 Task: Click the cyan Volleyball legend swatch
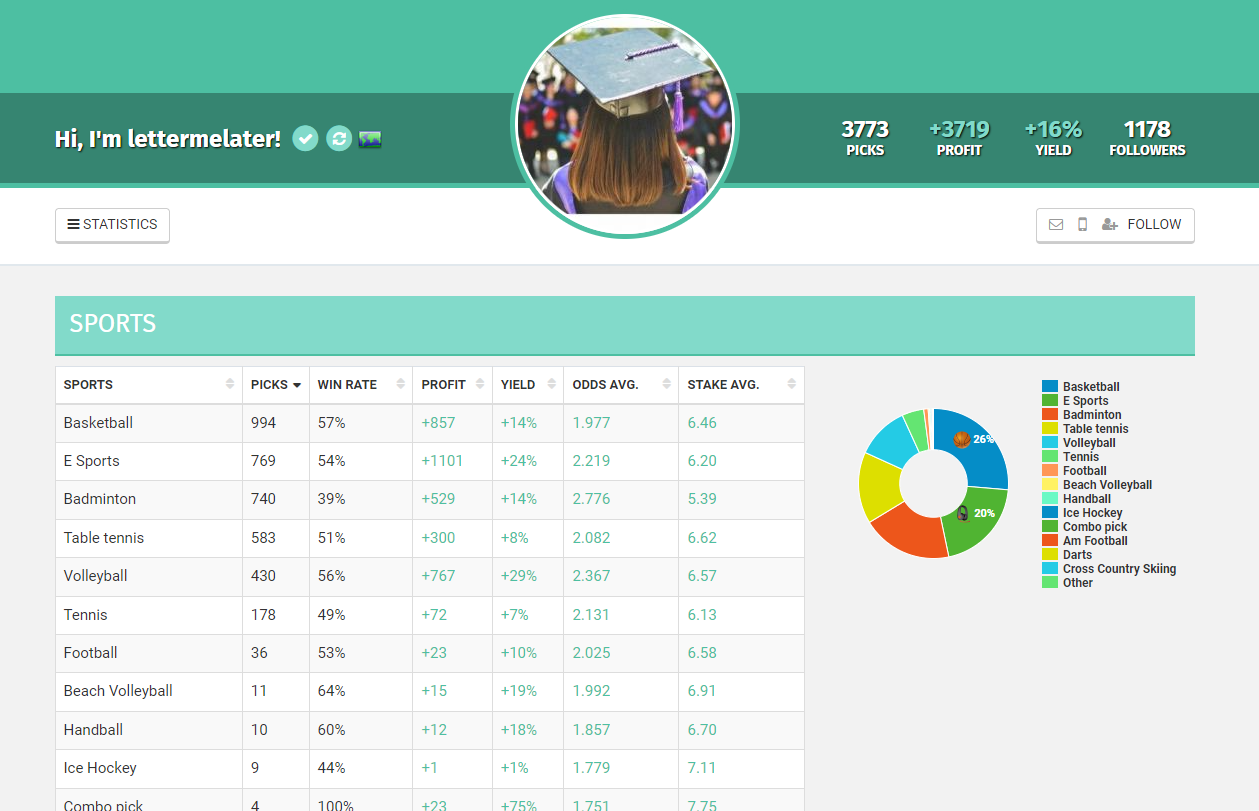tap(1050, 442)
